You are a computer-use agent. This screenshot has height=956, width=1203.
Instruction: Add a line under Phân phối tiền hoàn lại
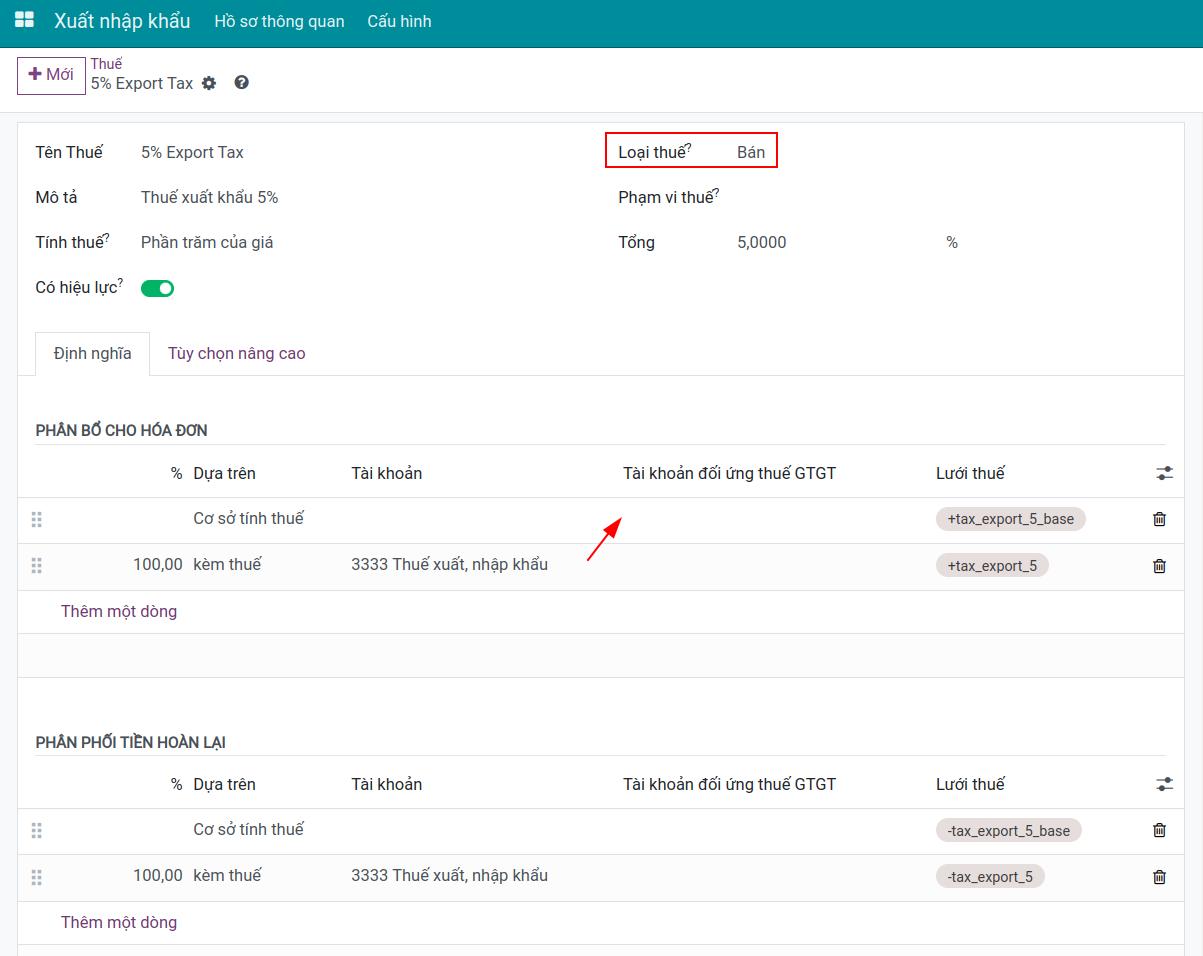point(119,922)
